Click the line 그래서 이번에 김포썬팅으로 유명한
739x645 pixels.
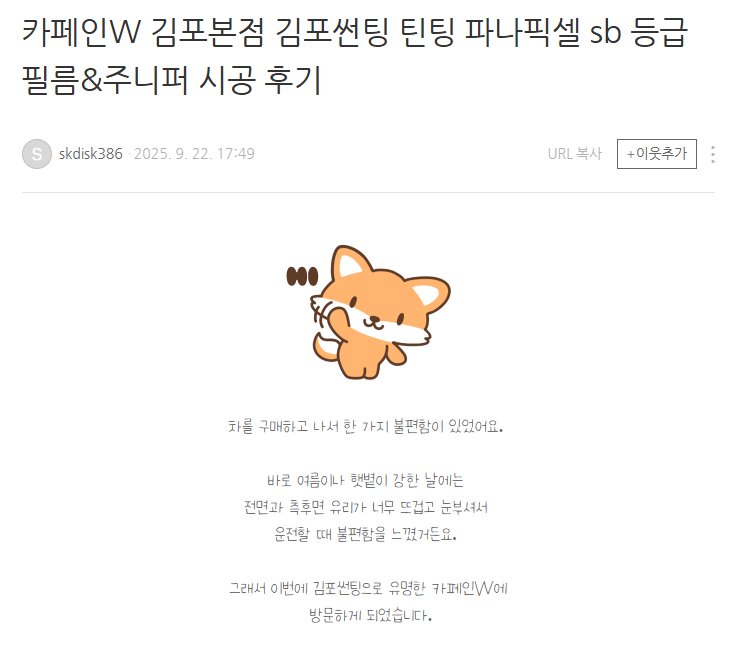coord(368,588)
